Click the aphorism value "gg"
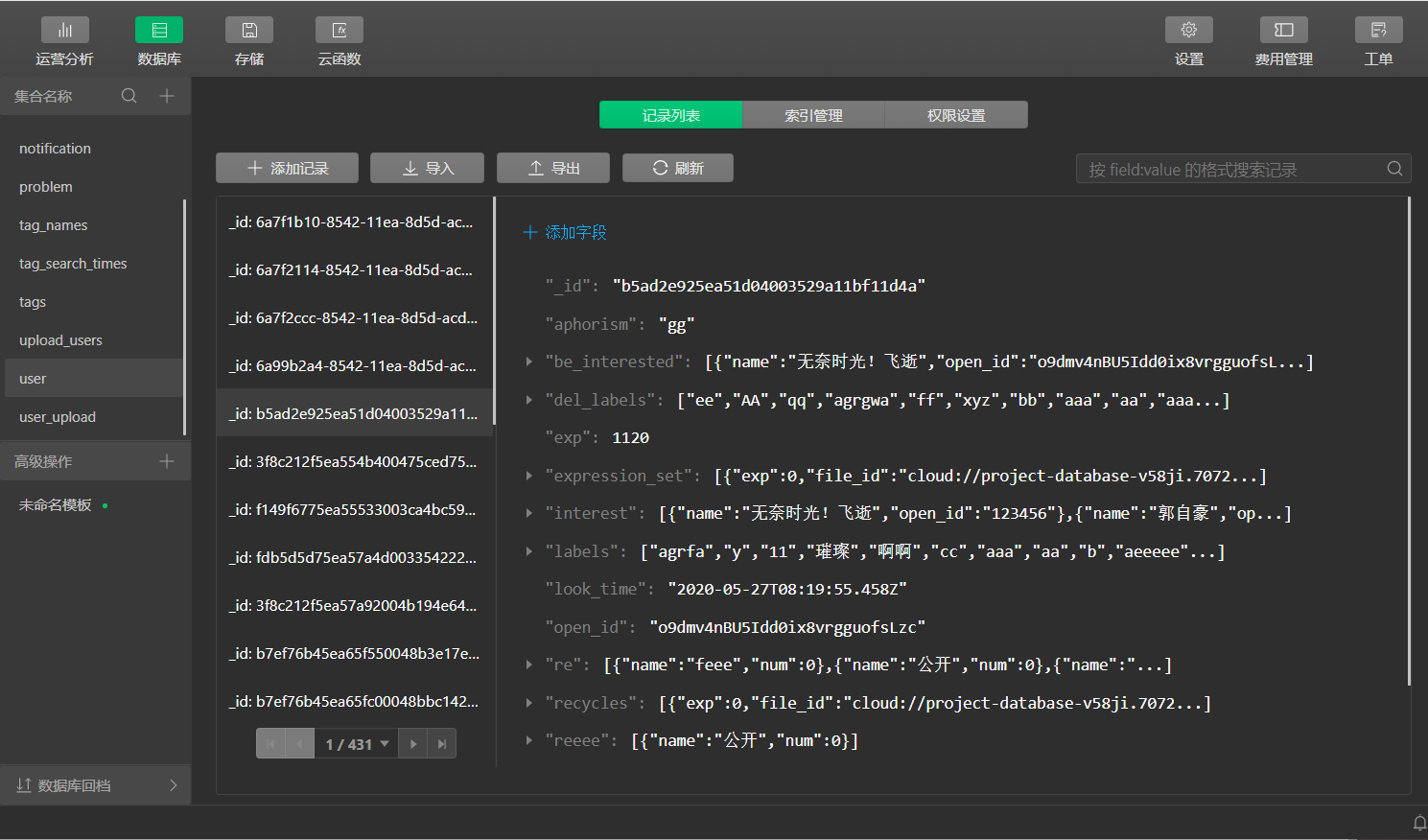This screenshot has width=1428, height=840. coord(677,324)
